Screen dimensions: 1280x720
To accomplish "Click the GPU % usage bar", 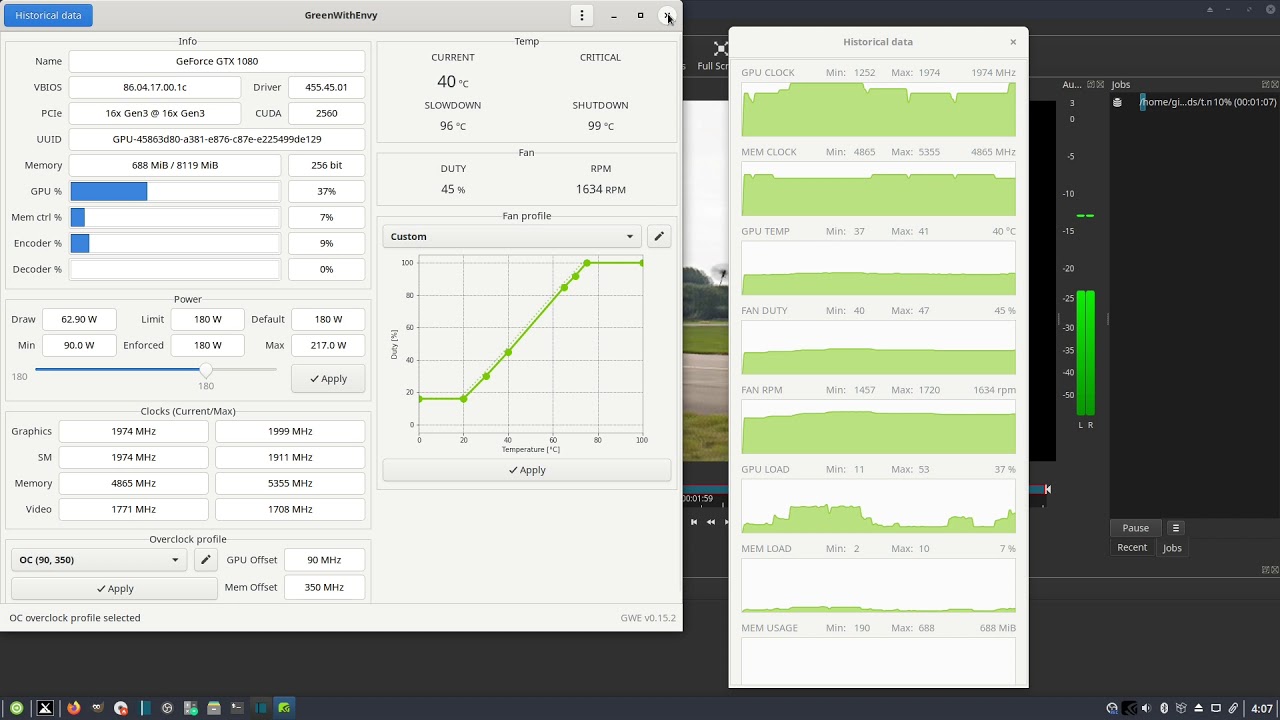I will coord(175,191).
